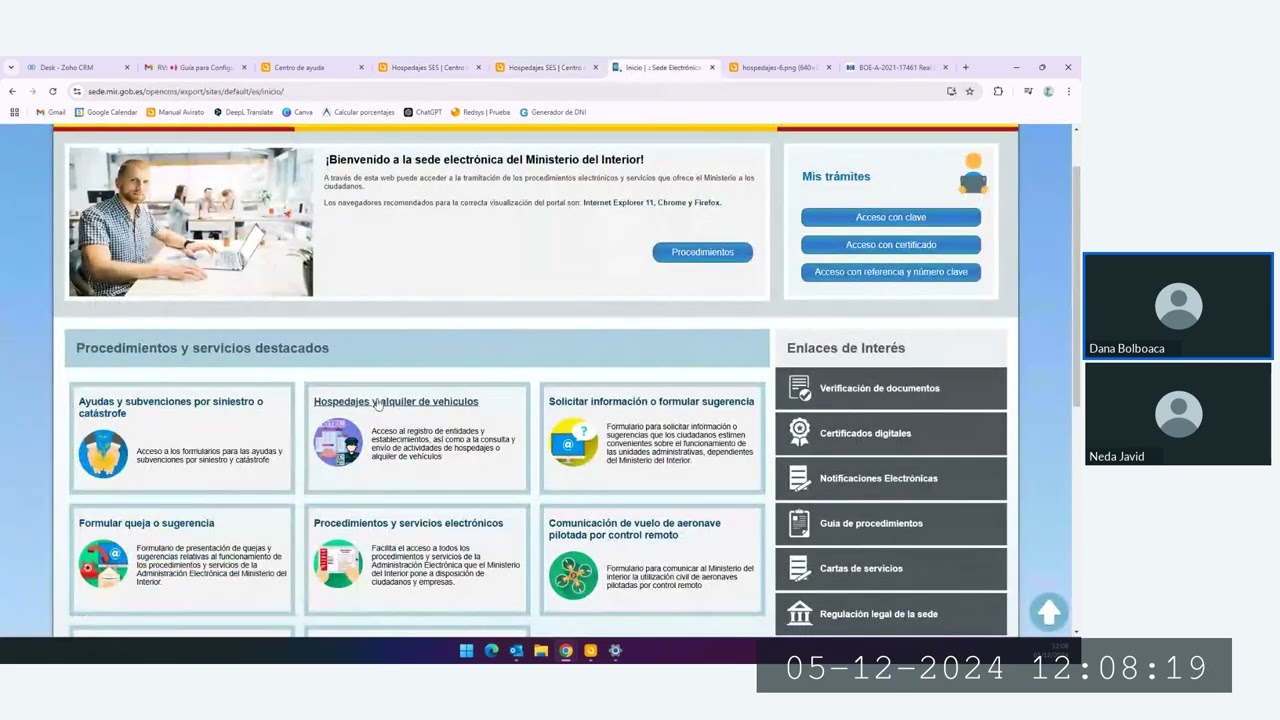The height and width of the screenshot is (720, 1280).
Task: Open the Manual Avirato bookmark
Action: coord(175,112)
